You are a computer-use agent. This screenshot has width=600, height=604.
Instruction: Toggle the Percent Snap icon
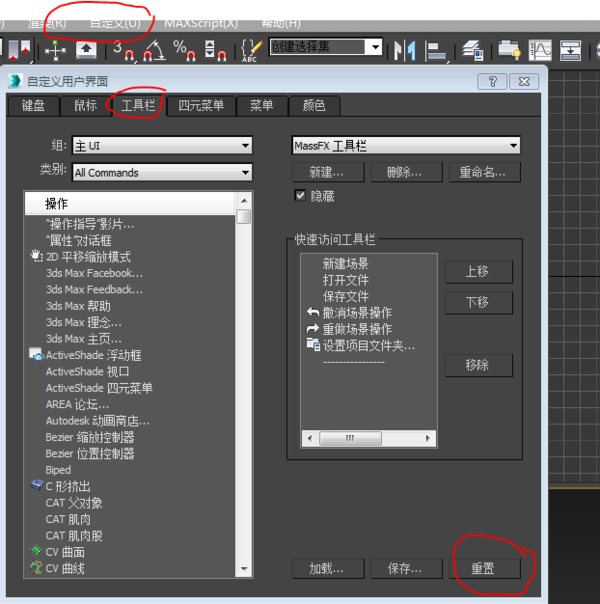click(x=184, y=50)
